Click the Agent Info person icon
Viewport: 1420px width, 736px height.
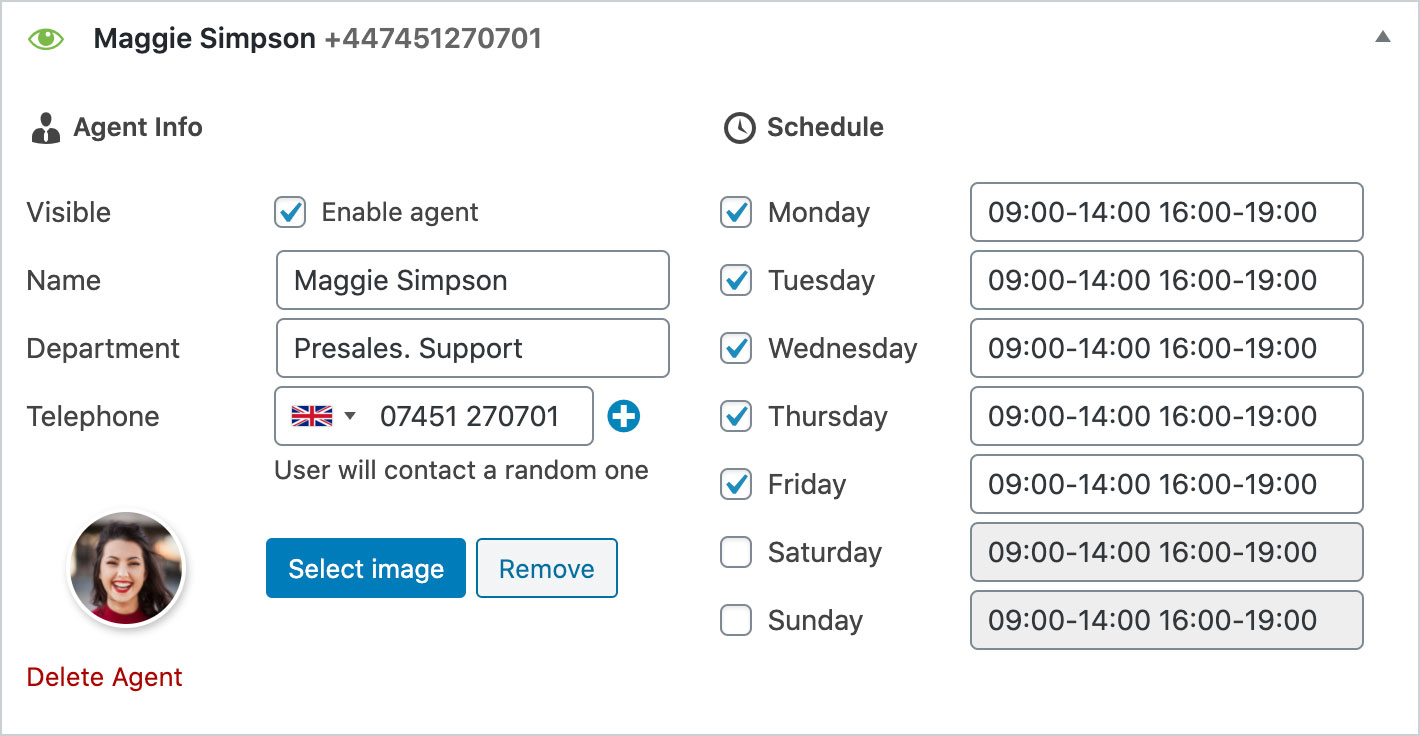(x=46, y=128)
